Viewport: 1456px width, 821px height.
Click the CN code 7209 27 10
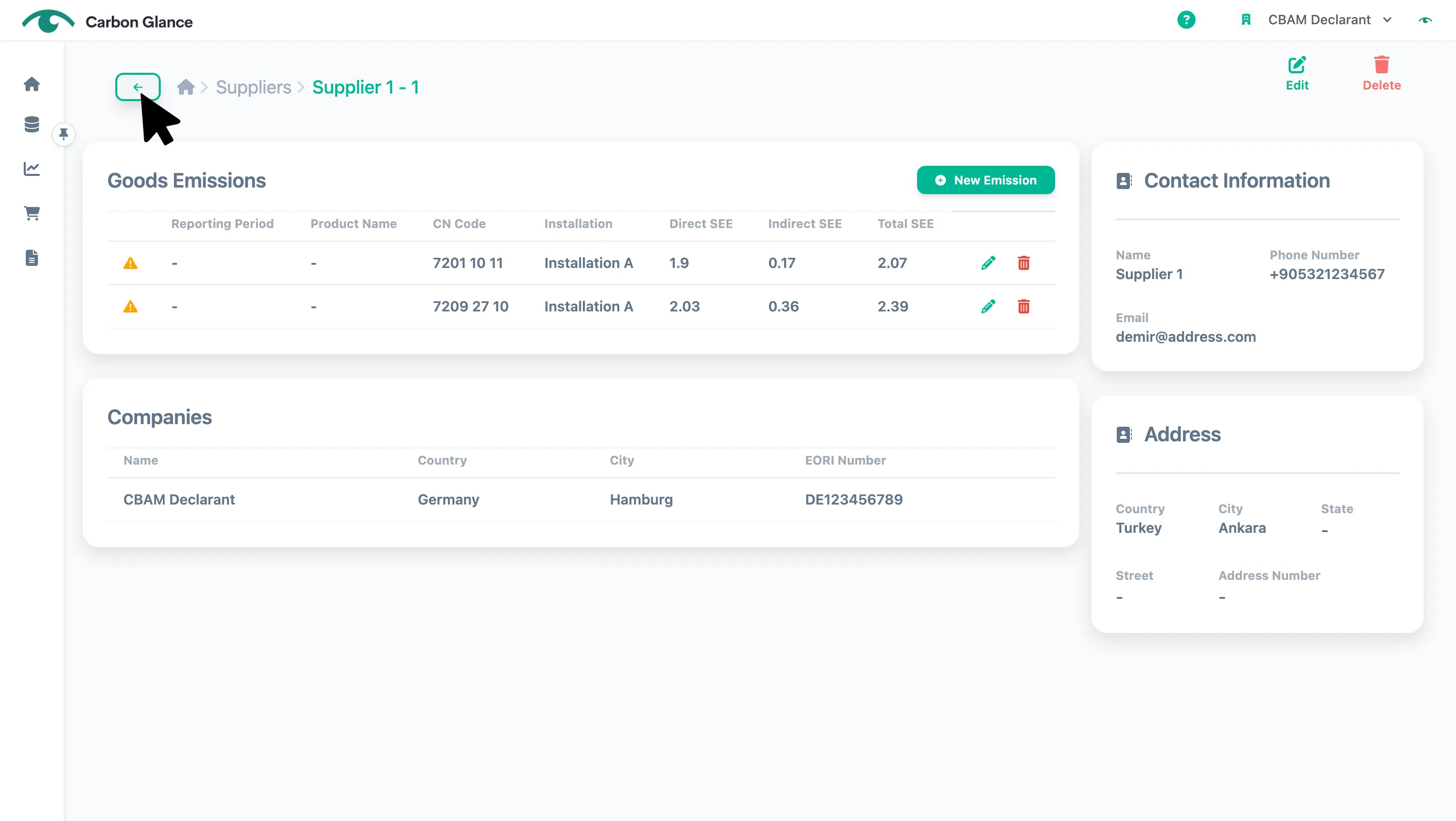tap(470, 306)
